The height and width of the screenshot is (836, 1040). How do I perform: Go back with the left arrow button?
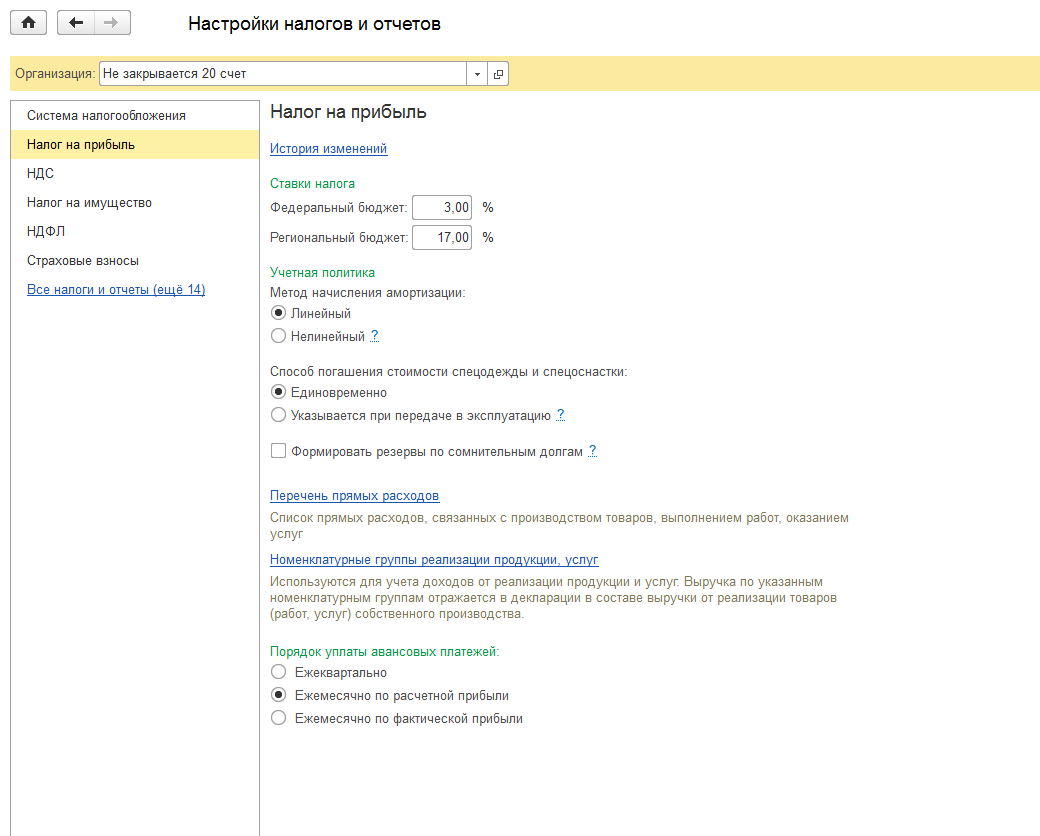click(76, 22)
